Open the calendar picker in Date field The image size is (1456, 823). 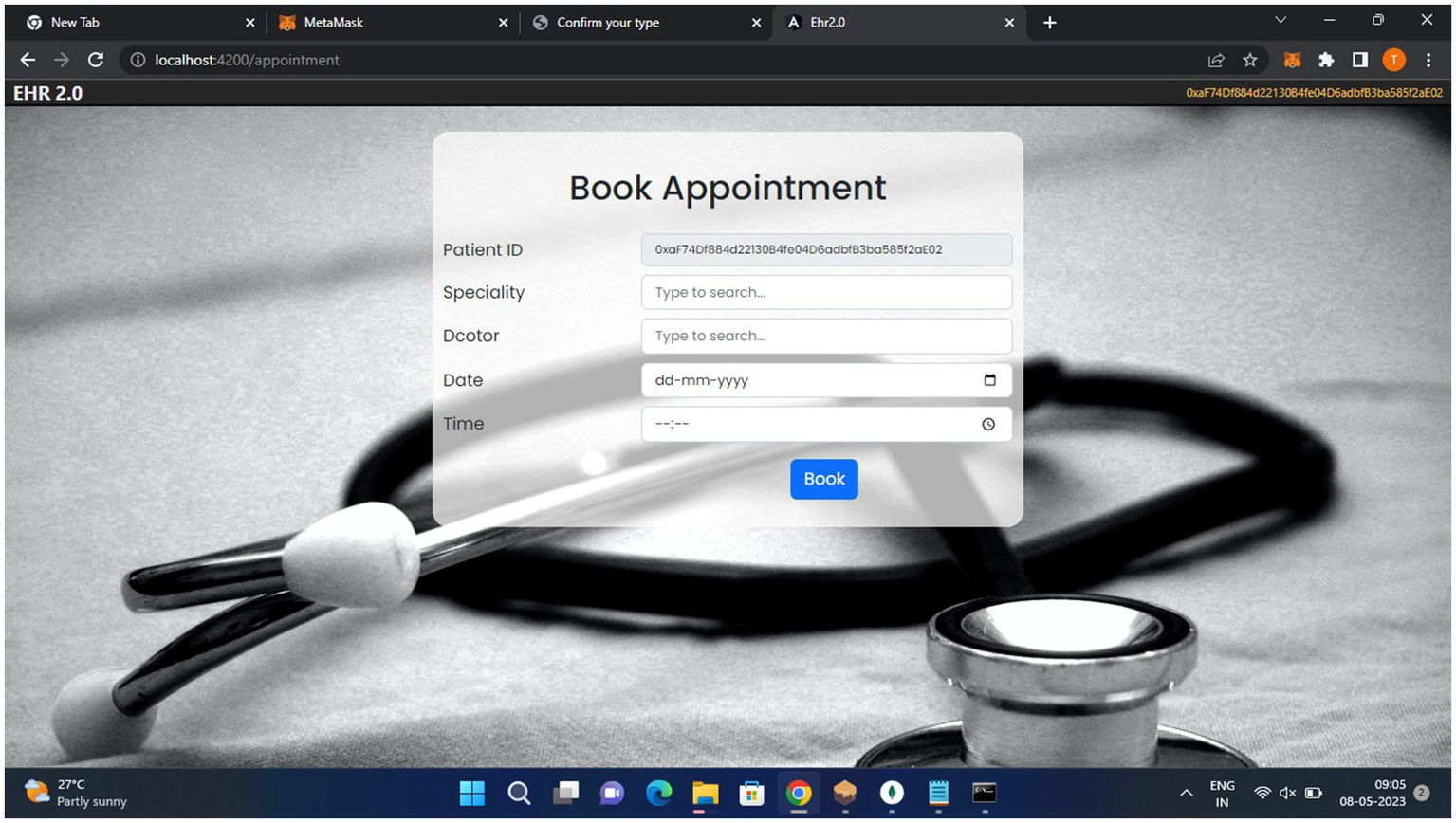pos(989,380)
